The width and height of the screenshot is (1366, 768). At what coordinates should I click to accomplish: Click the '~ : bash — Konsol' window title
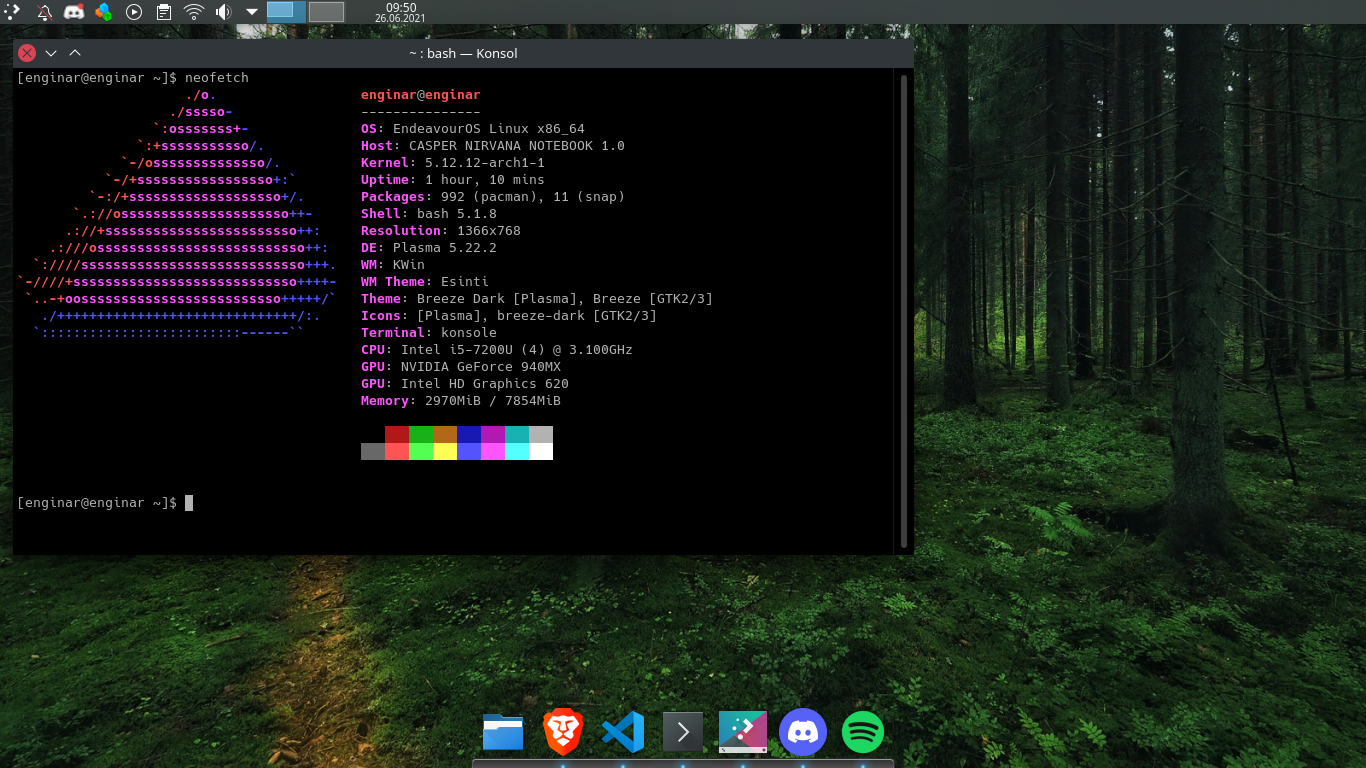pyautogui.click(x=463, y=53)
